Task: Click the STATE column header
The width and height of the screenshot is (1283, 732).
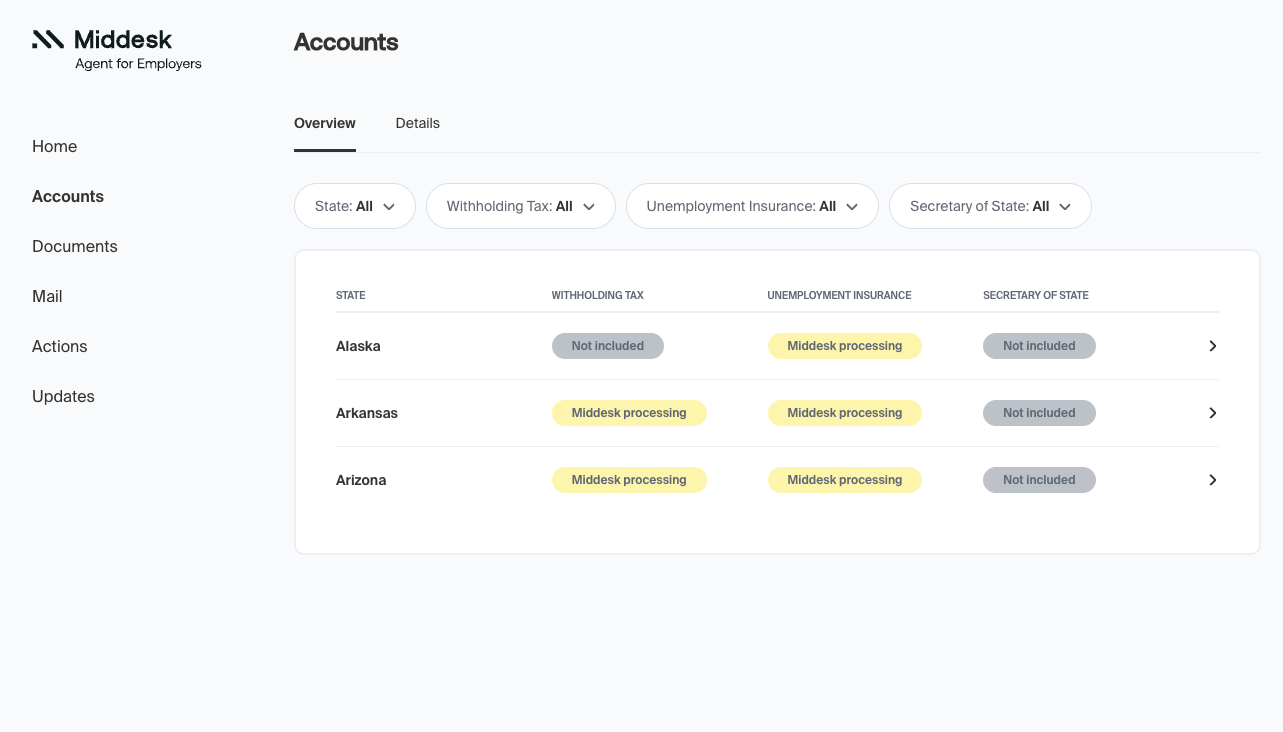Action: click(x=351, y=295)
